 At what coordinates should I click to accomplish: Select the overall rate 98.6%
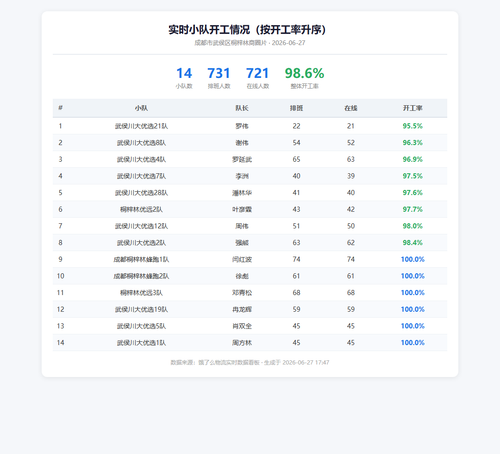click(x=304, y=73)
